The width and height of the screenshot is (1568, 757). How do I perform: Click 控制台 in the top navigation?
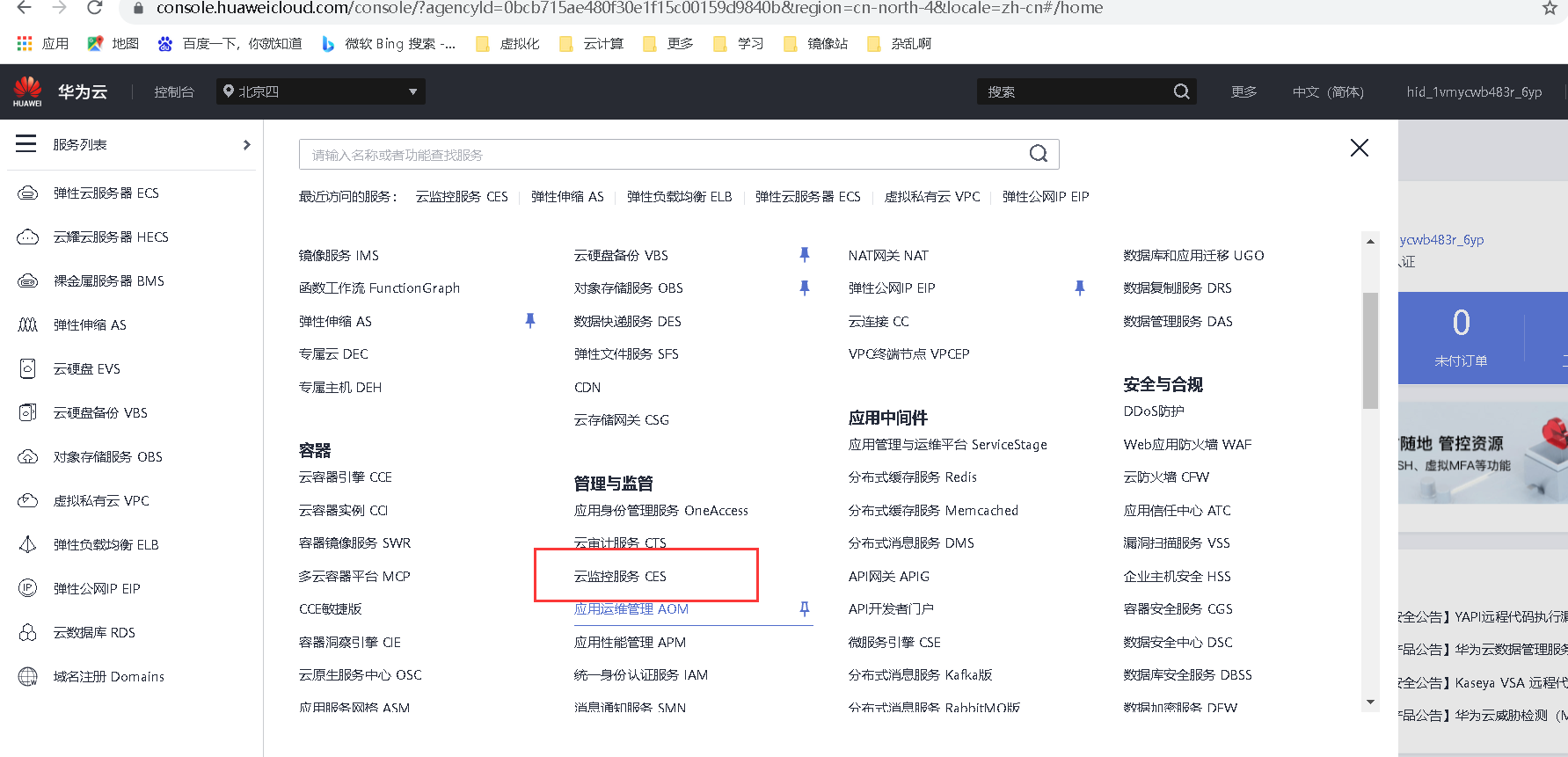point(174,91)
